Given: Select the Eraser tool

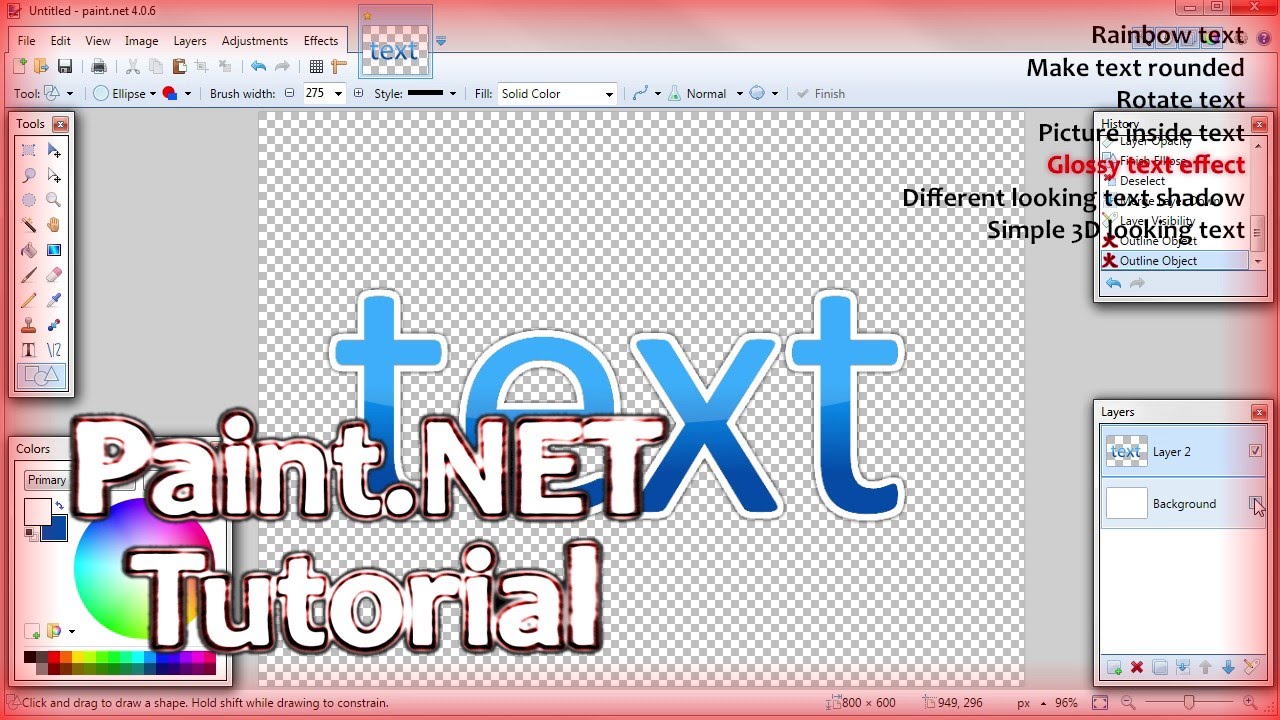Looking at the screenshot, I should [54, 275].
